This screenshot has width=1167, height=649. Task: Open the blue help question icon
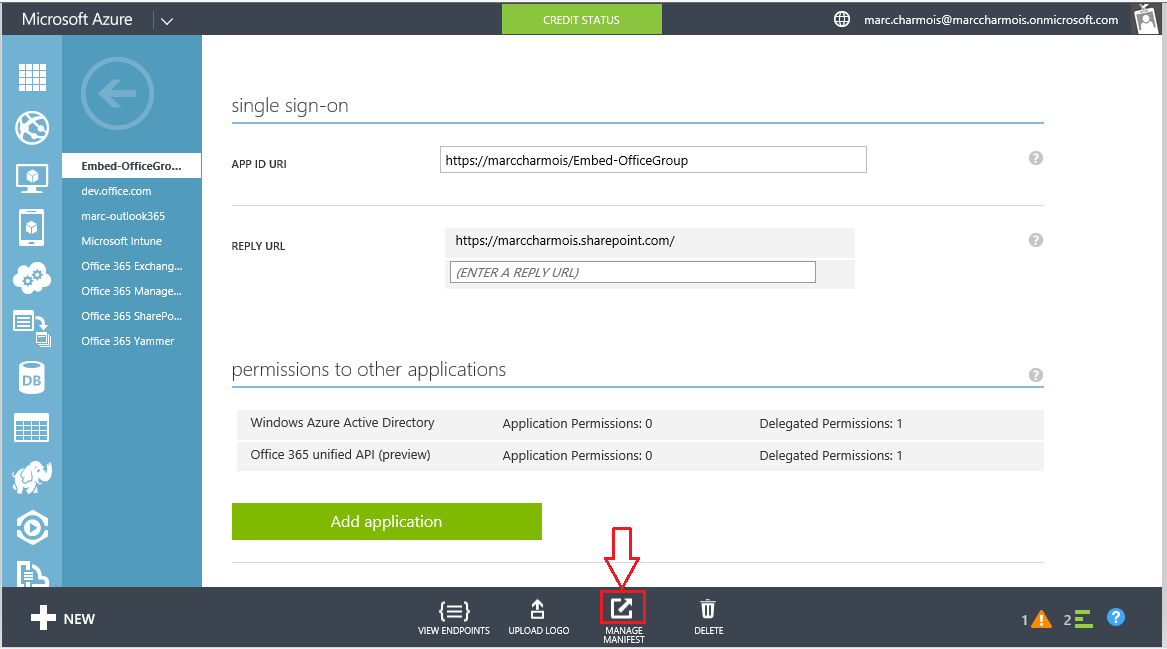(1116, 617)
